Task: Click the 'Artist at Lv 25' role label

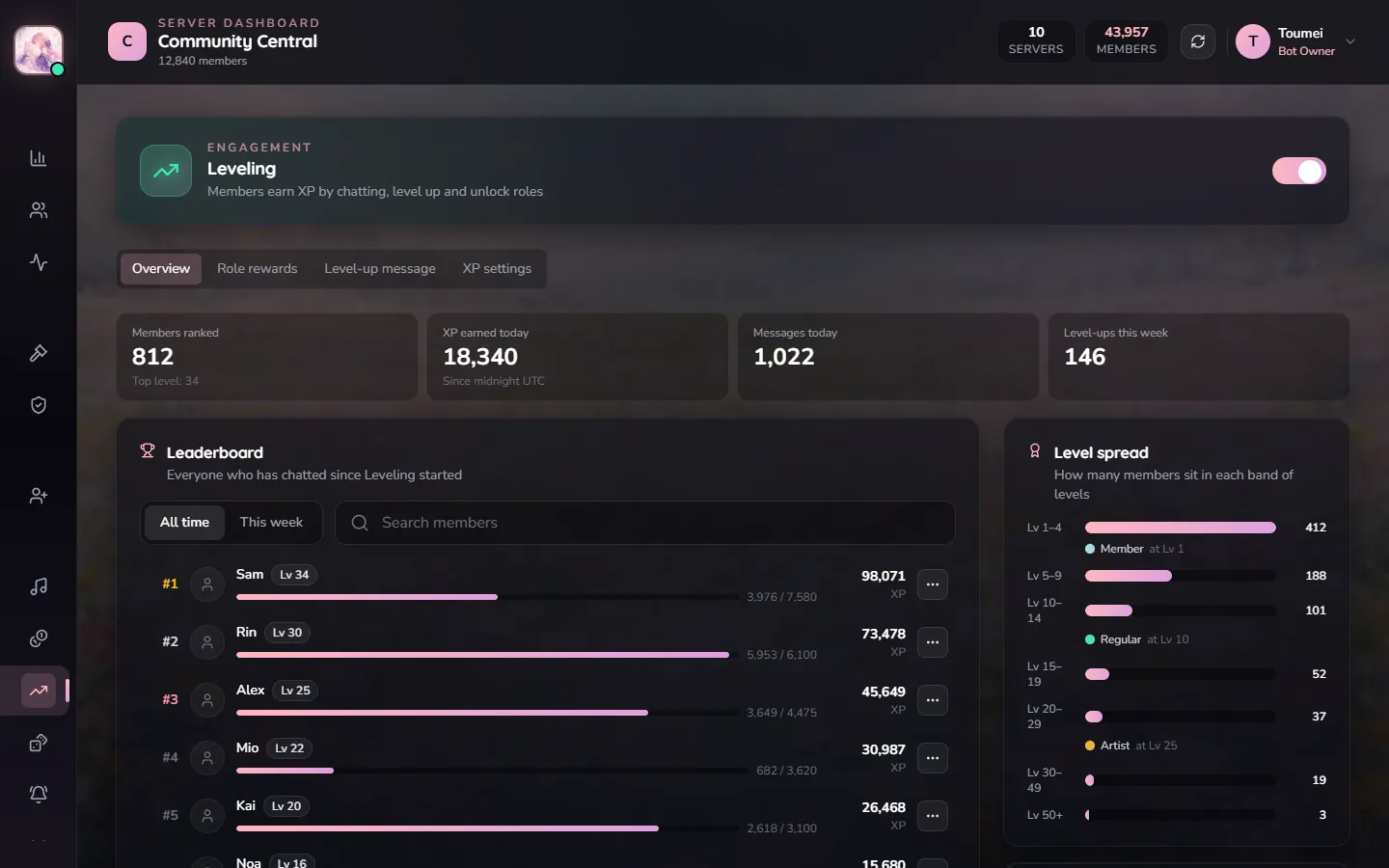Action: [1131, 746]
